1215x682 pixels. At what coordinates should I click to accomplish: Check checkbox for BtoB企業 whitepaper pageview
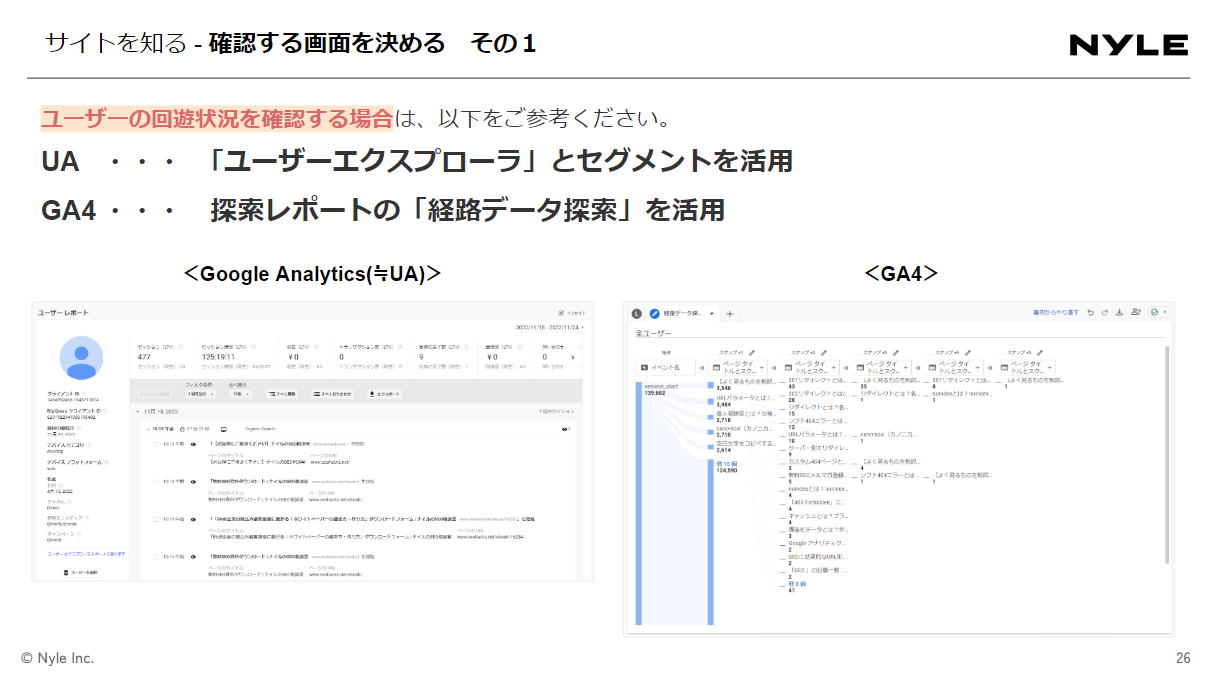pos(156,520)
